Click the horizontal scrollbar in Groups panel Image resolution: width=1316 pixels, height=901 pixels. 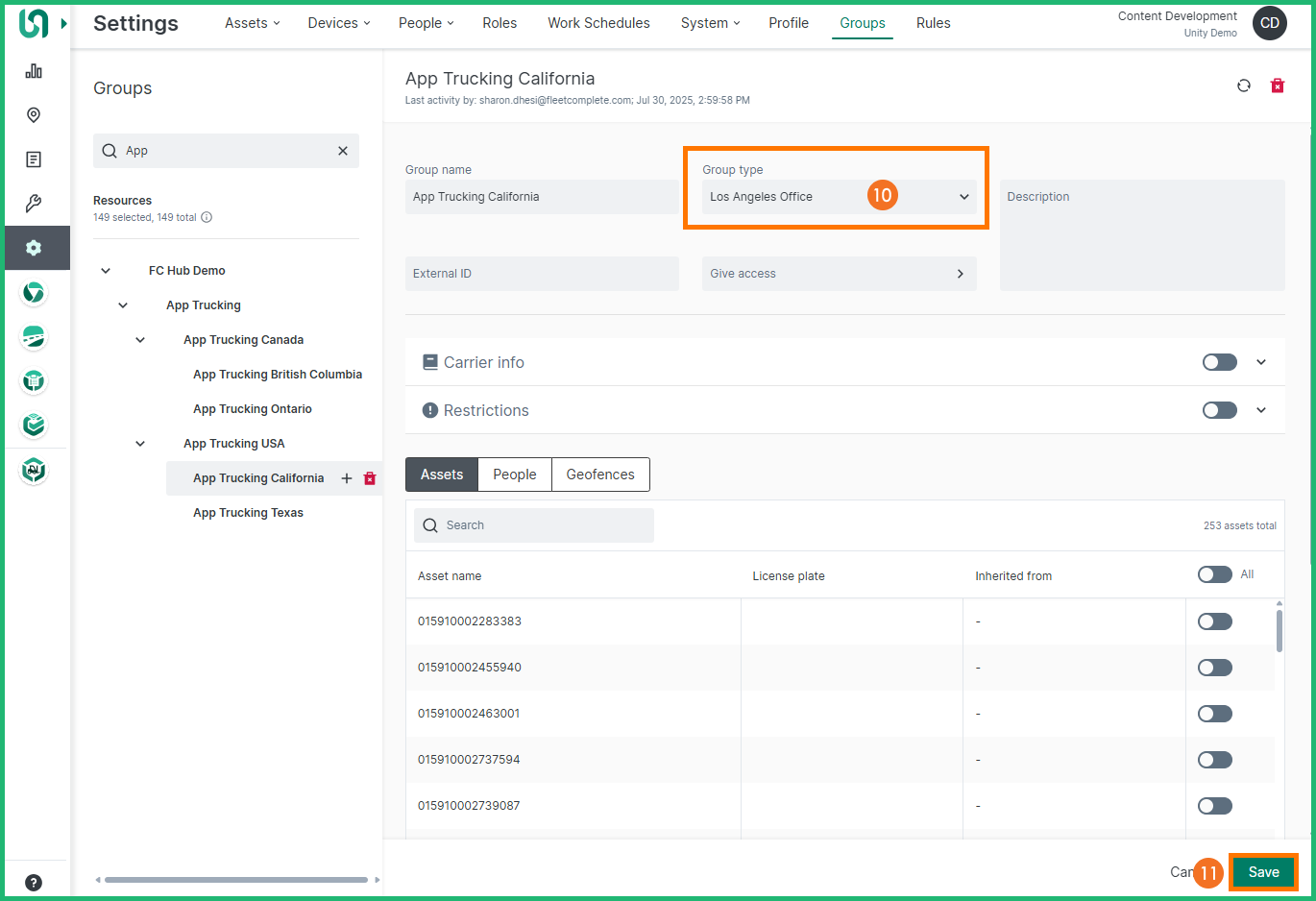tap(236, 880)
